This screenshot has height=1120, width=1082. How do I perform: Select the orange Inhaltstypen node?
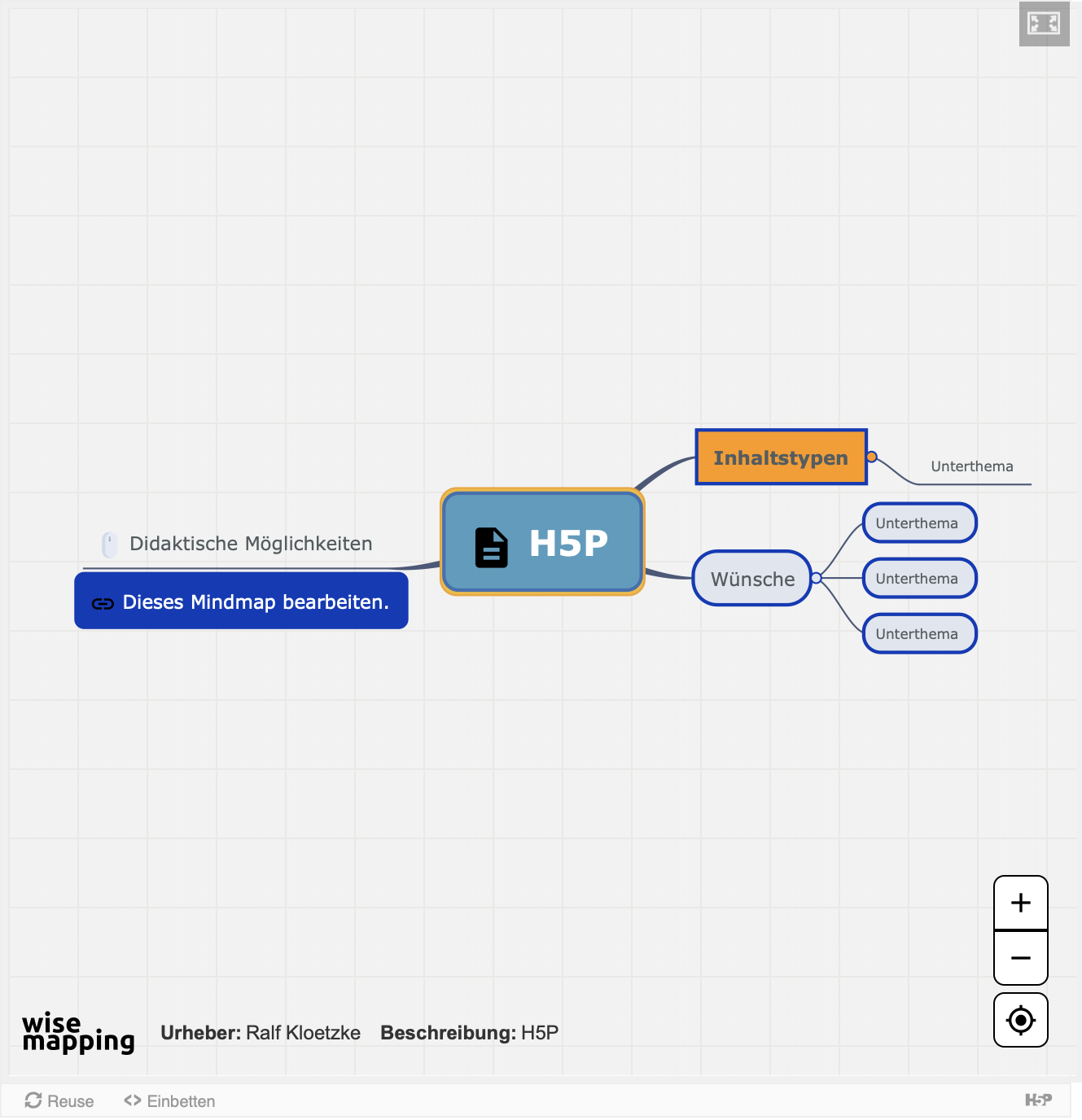click(780, 457)
